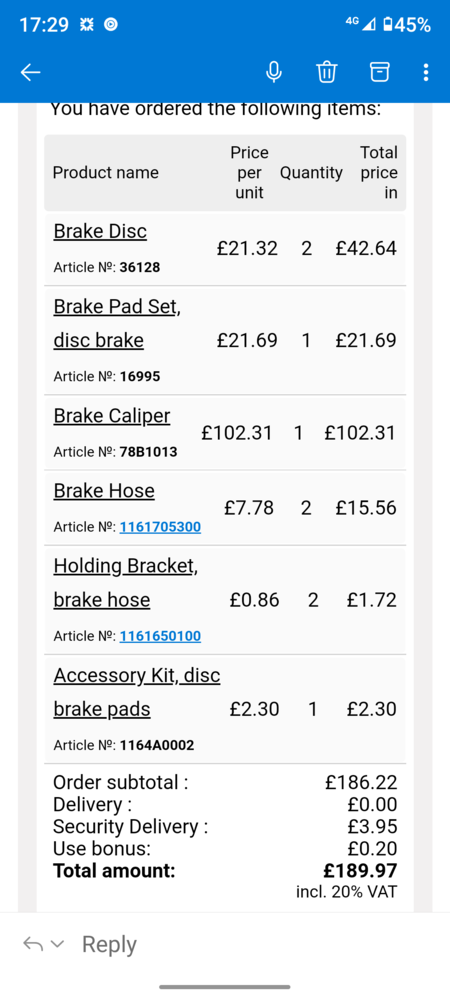Tap the microphone dictation icon

point(274,73)
